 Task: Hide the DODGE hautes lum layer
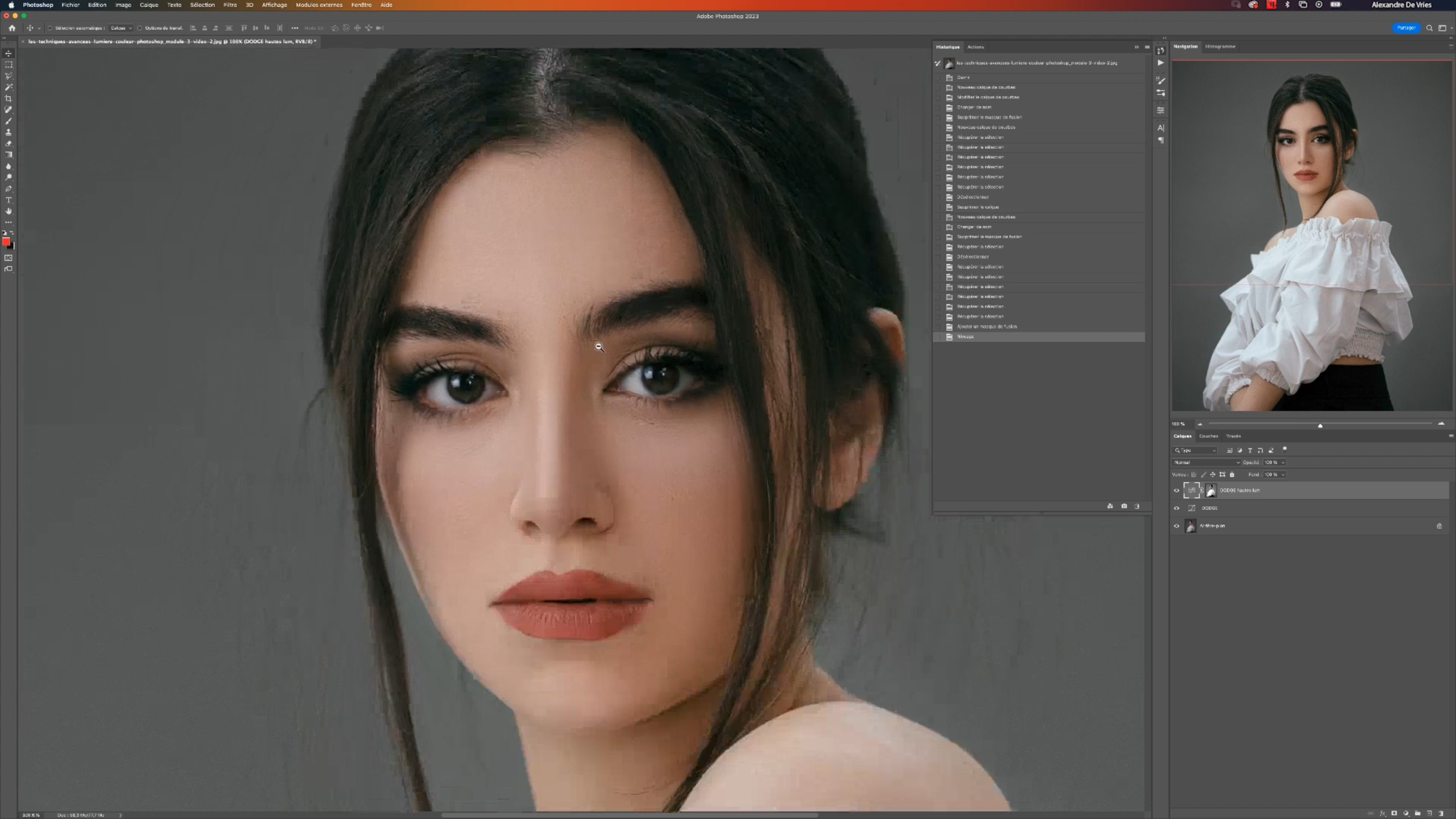(1177, 491)
